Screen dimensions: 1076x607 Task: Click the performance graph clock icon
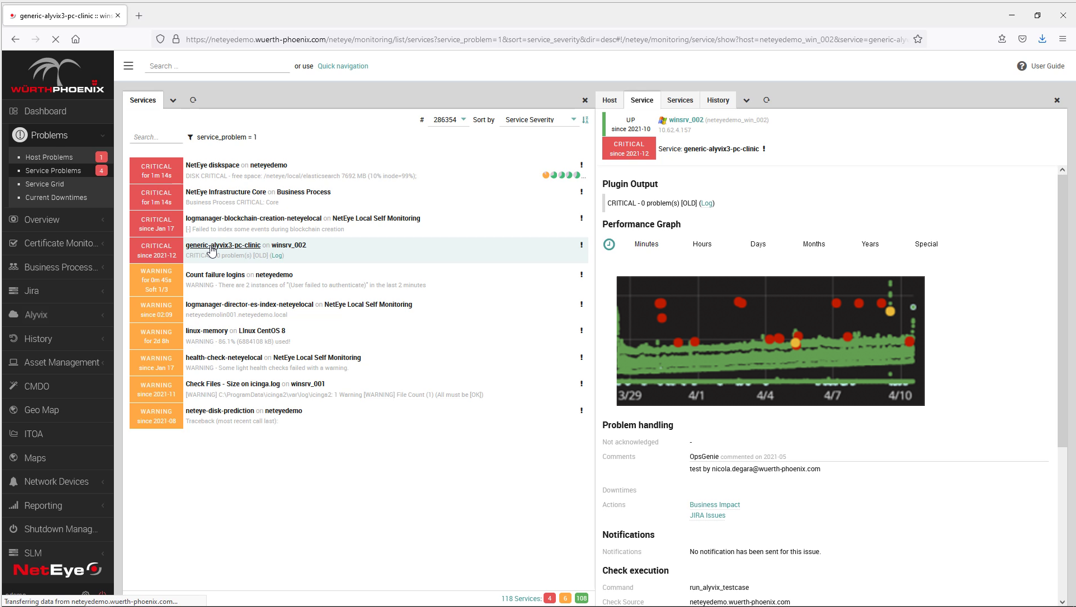[x=609, y=244]
